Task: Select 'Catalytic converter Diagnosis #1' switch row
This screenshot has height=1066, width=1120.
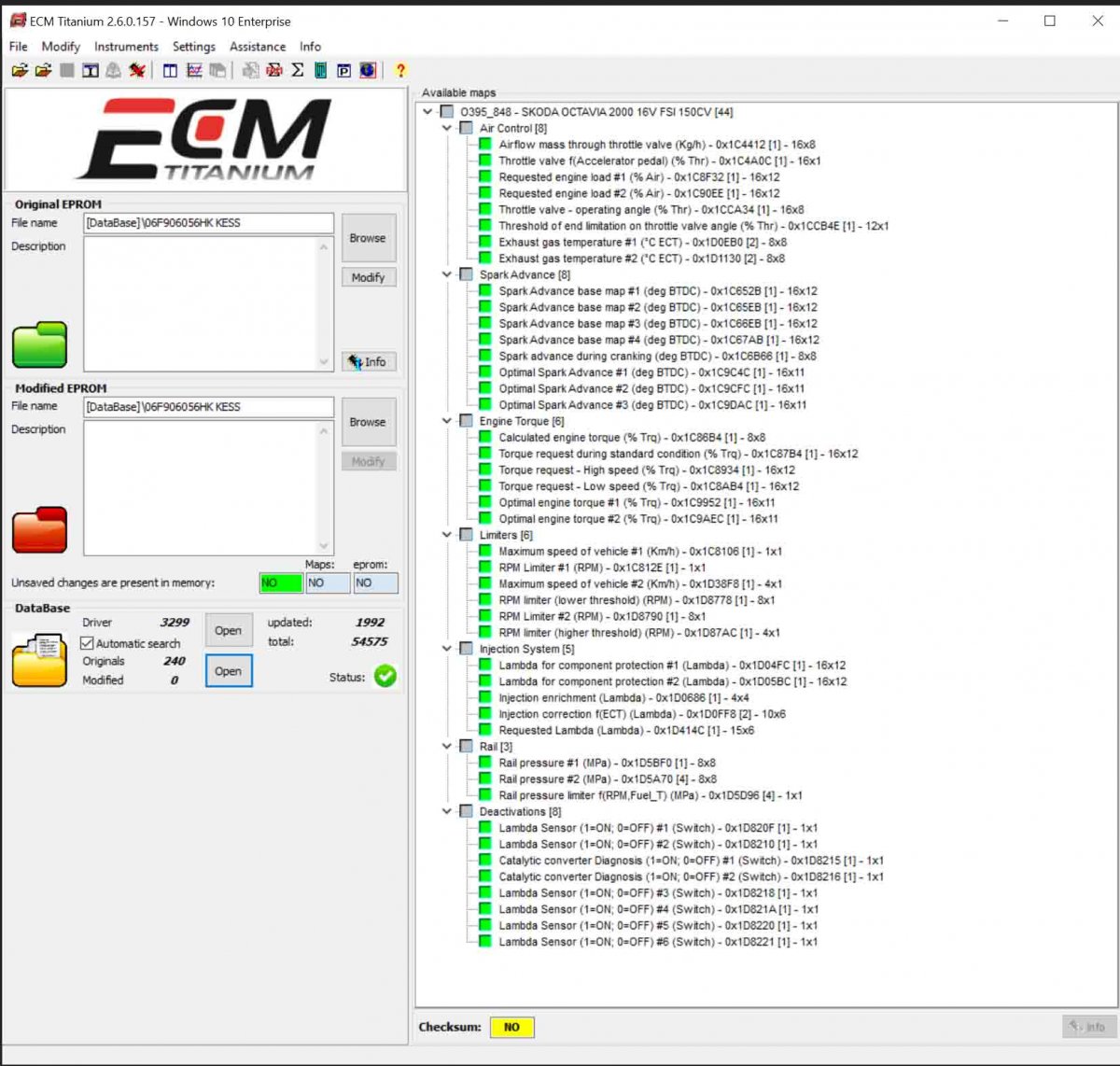Action: (691, 861)
